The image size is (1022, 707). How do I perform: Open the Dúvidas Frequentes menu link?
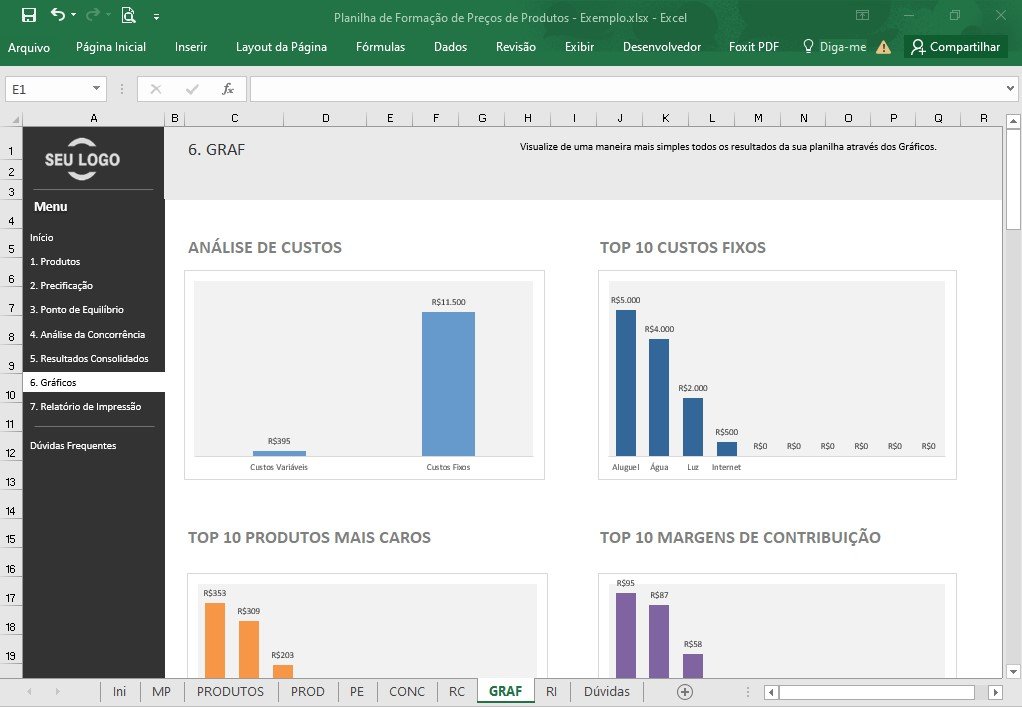[x=73, y=446]
